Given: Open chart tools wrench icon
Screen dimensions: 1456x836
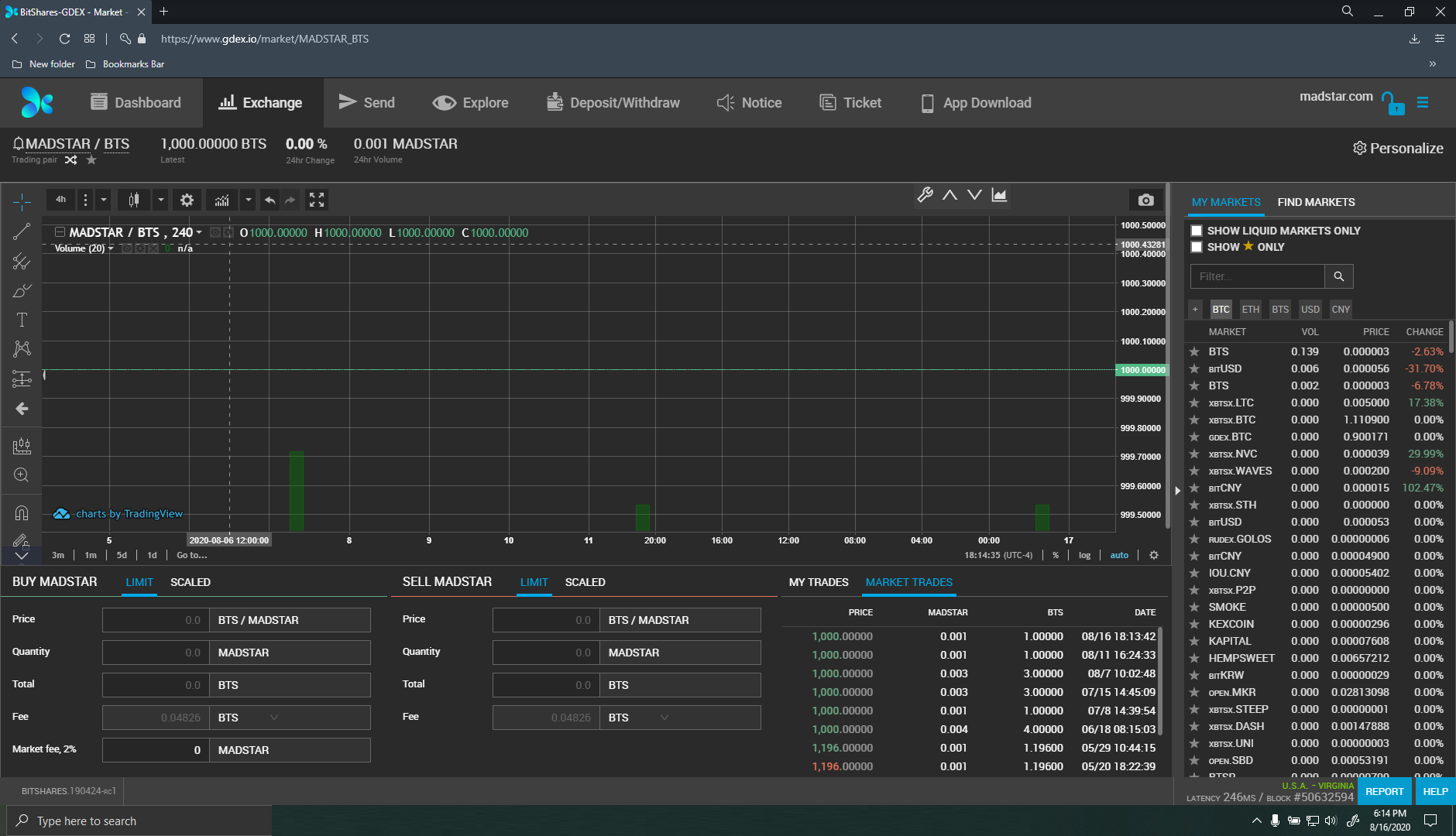Looking at the screenshot, I should [x=925, y=195].
